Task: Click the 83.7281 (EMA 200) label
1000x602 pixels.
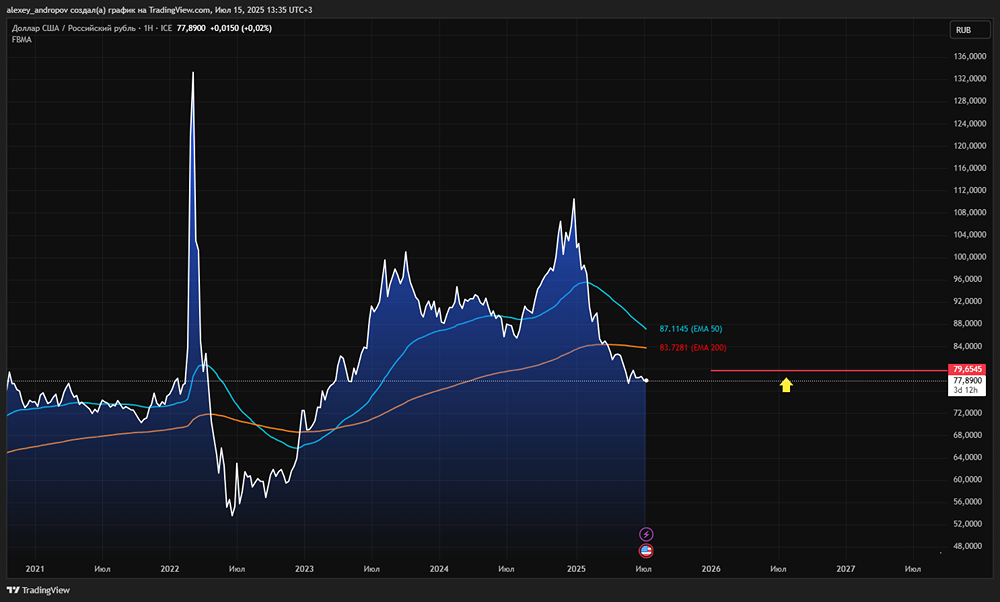Action: point(693,348)
